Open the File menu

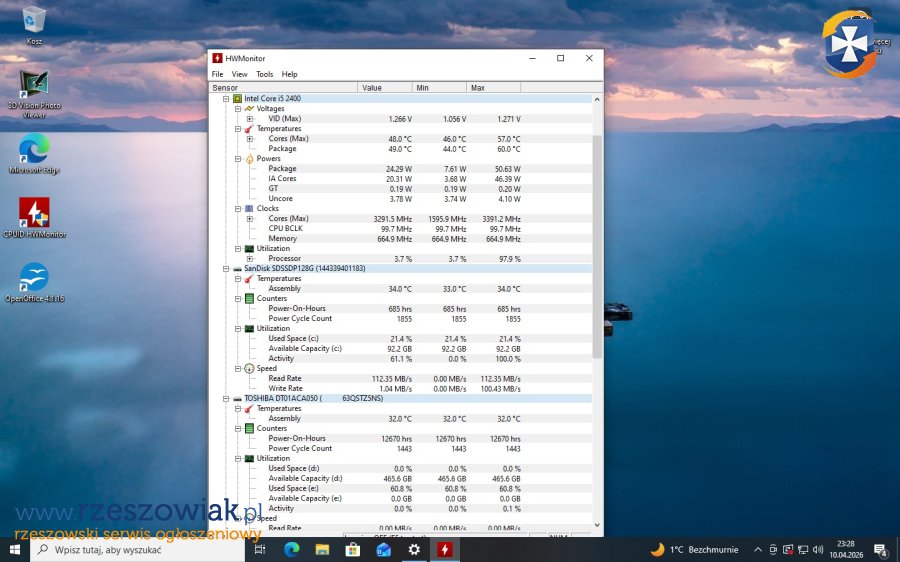click(x=217, y=74)
